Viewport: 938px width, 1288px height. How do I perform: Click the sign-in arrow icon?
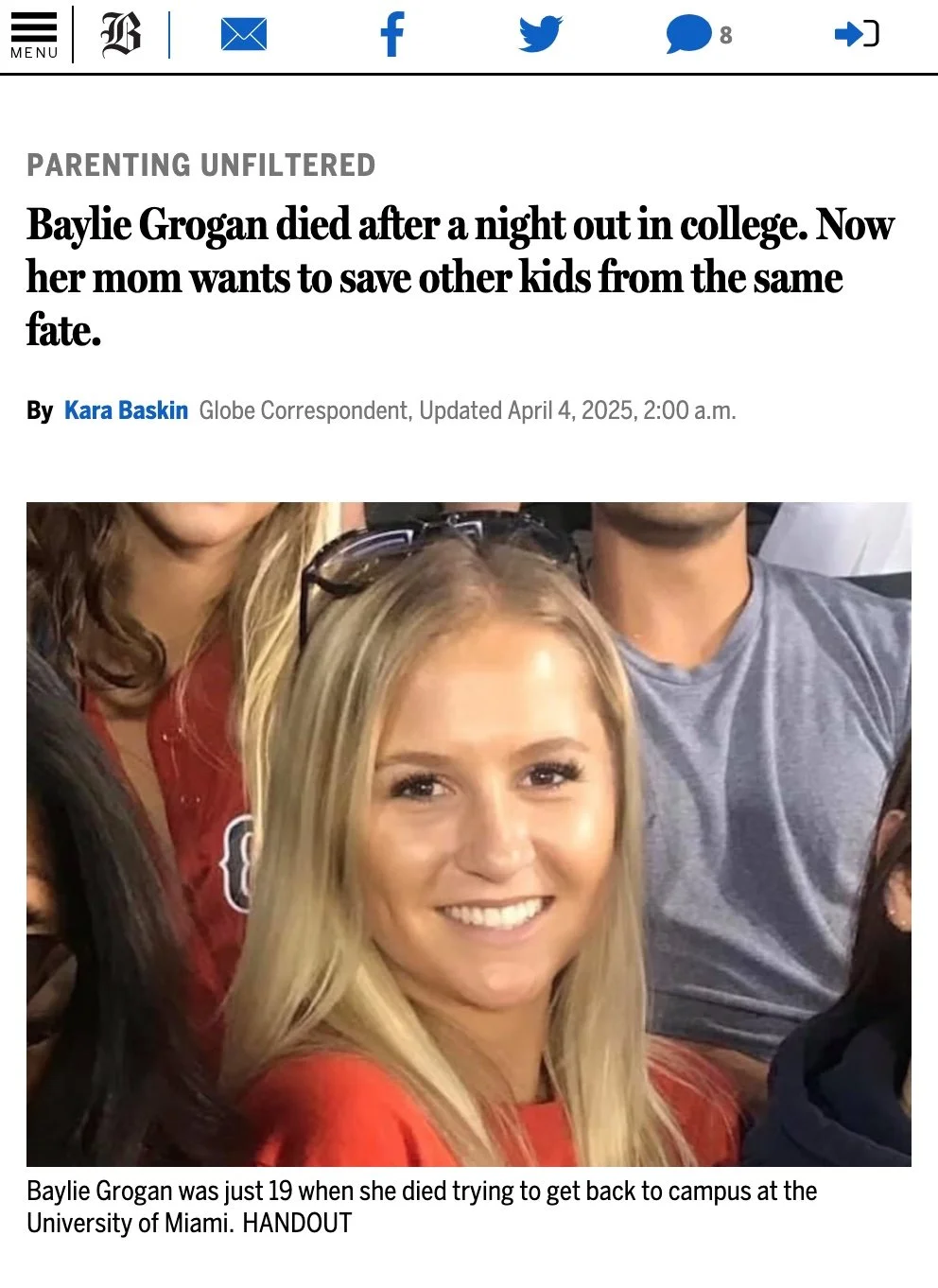tap(857, 35)
